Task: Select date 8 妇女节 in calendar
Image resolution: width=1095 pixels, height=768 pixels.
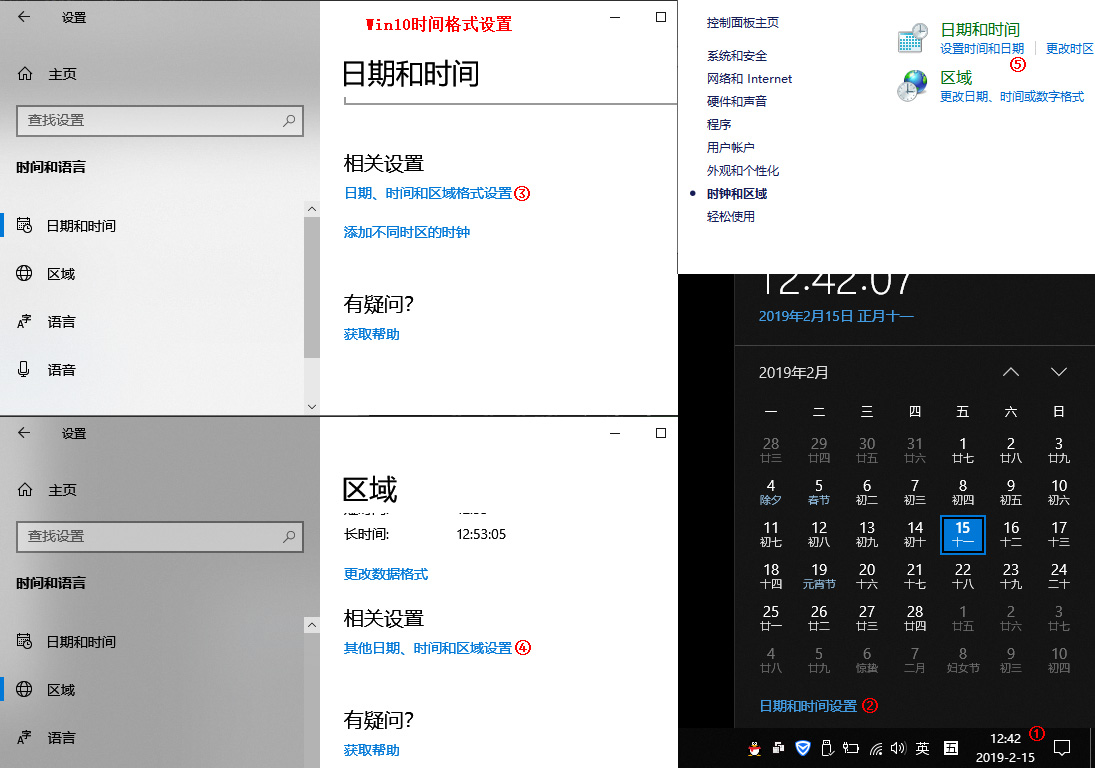Action: [x=962, y=660]
